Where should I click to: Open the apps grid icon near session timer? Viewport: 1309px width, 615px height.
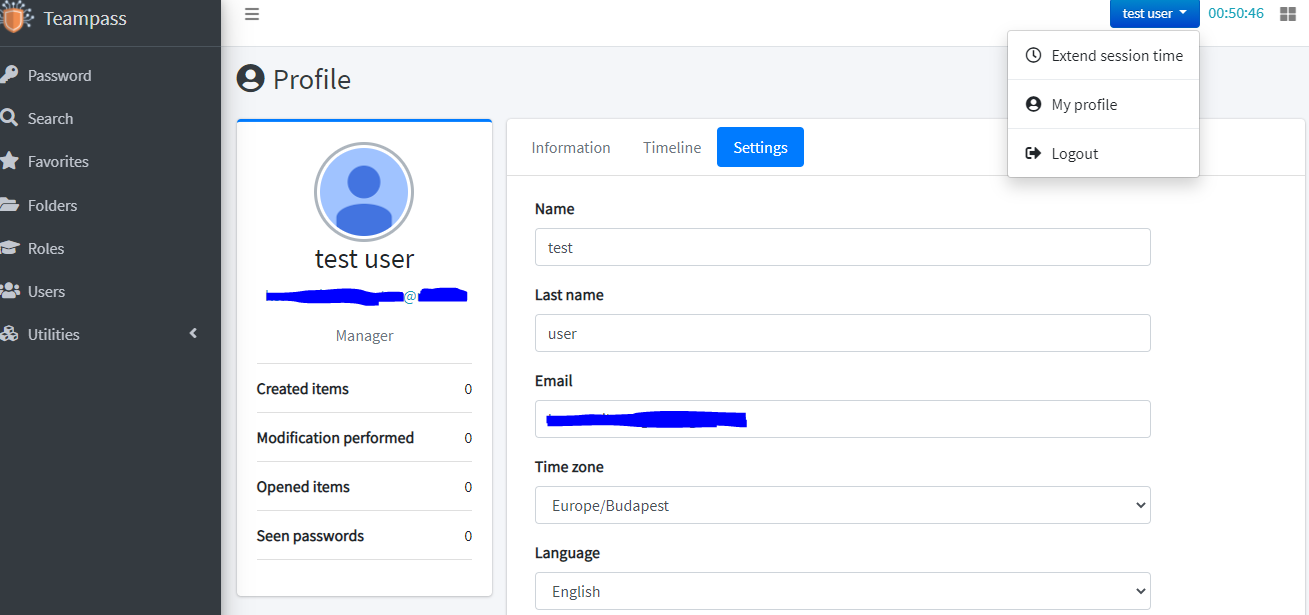click(x=1288, y=14)
